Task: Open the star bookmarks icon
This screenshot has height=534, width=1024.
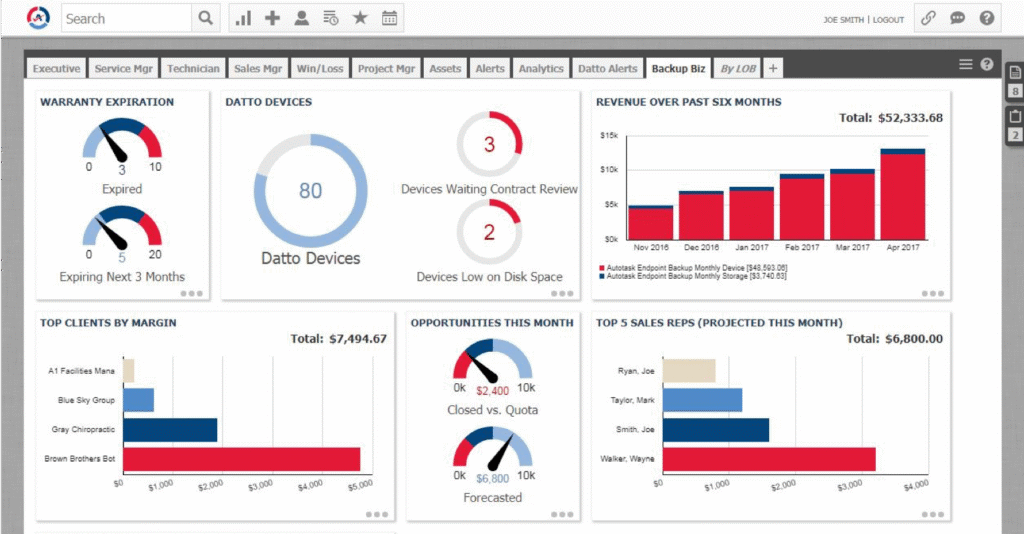Action: (x=360, y=18)
